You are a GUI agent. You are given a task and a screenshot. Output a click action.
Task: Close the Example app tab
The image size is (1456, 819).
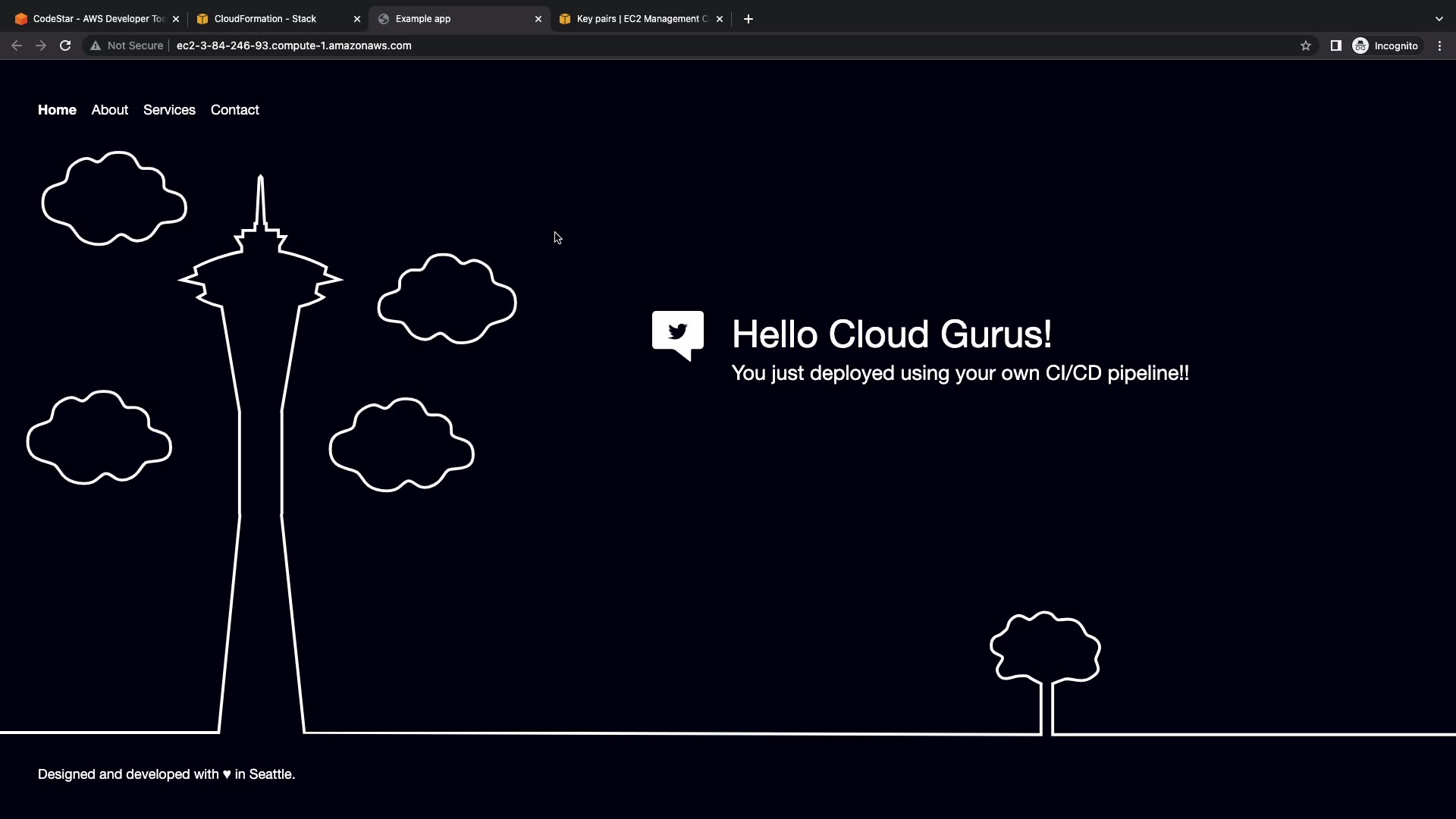click(538, 19)
